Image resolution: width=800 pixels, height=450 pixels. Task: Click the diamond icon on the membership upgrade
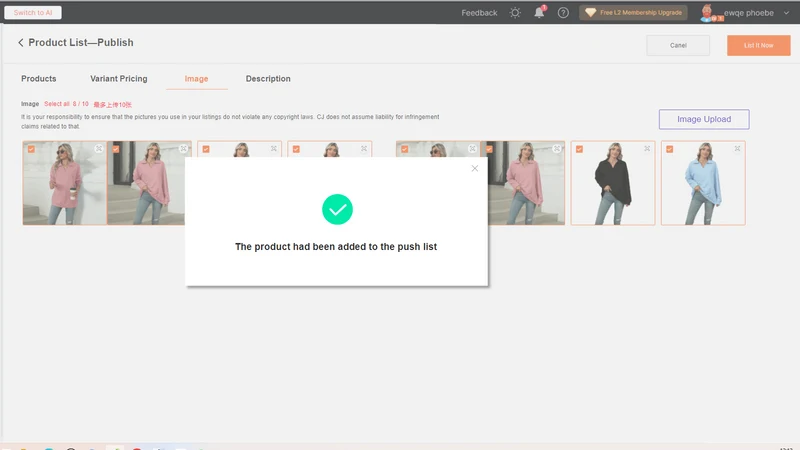click(590, 12)
